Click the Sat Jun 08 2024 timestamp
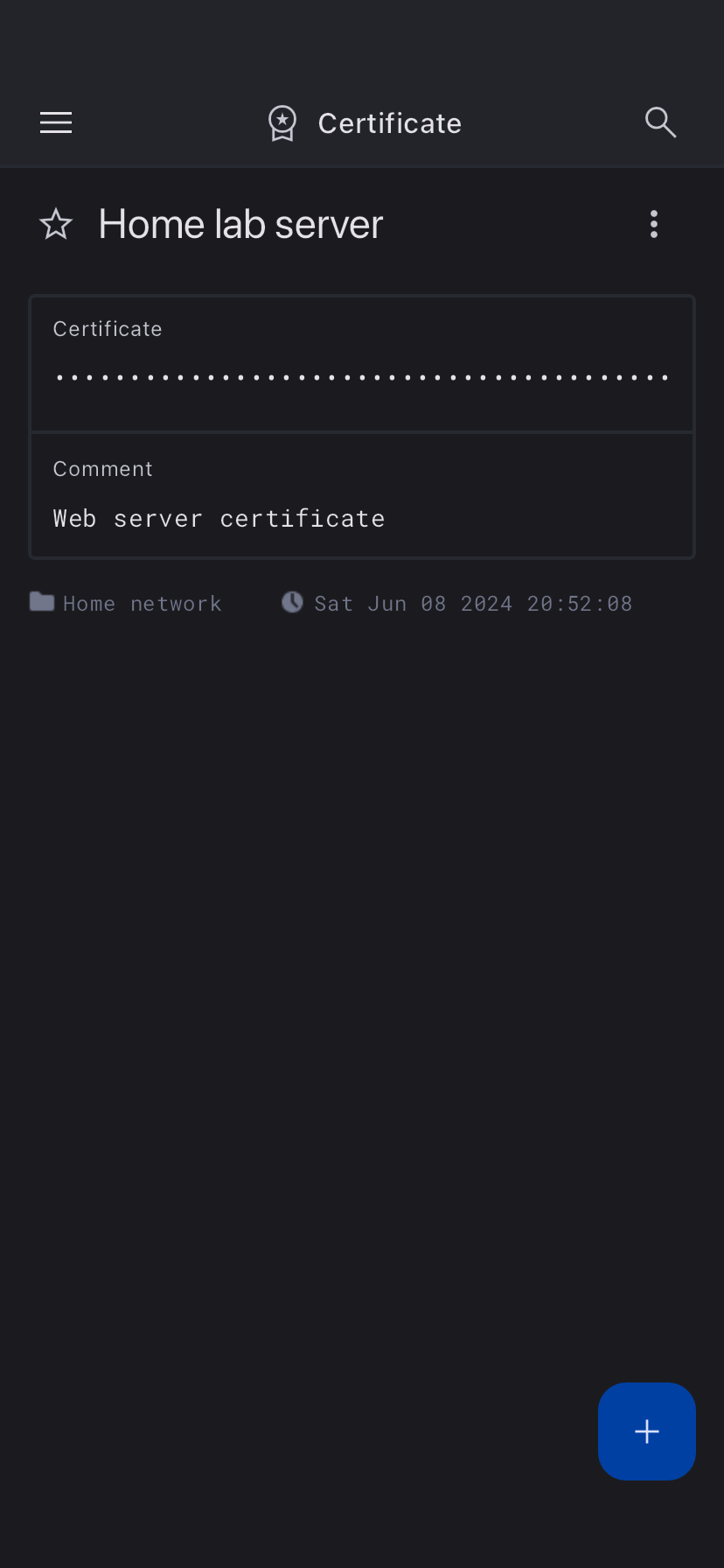 click(x=473, y=604)
